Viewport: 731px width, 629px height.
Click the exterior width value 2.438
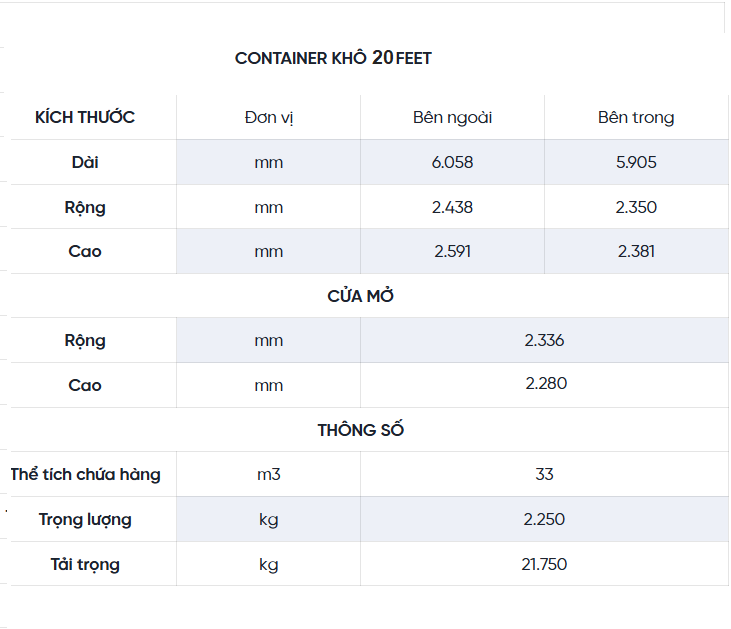coord(452,207)
